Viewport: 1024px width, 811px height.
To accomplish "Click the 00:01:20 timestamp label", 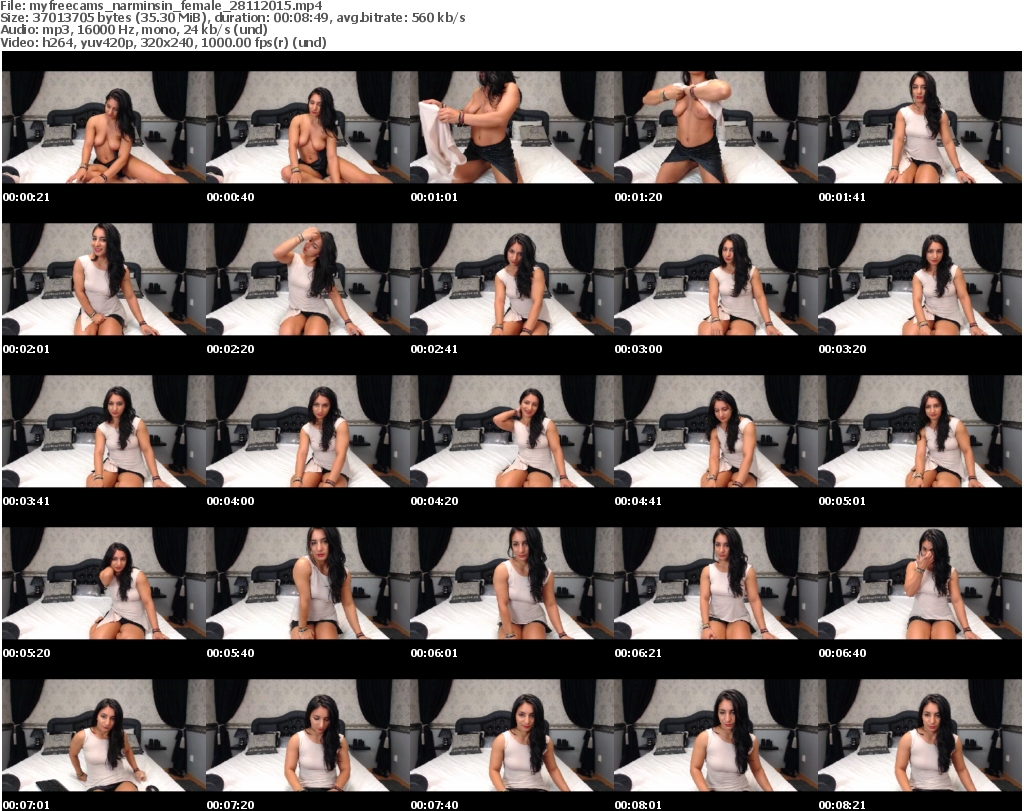I will [x=638, y=197].
